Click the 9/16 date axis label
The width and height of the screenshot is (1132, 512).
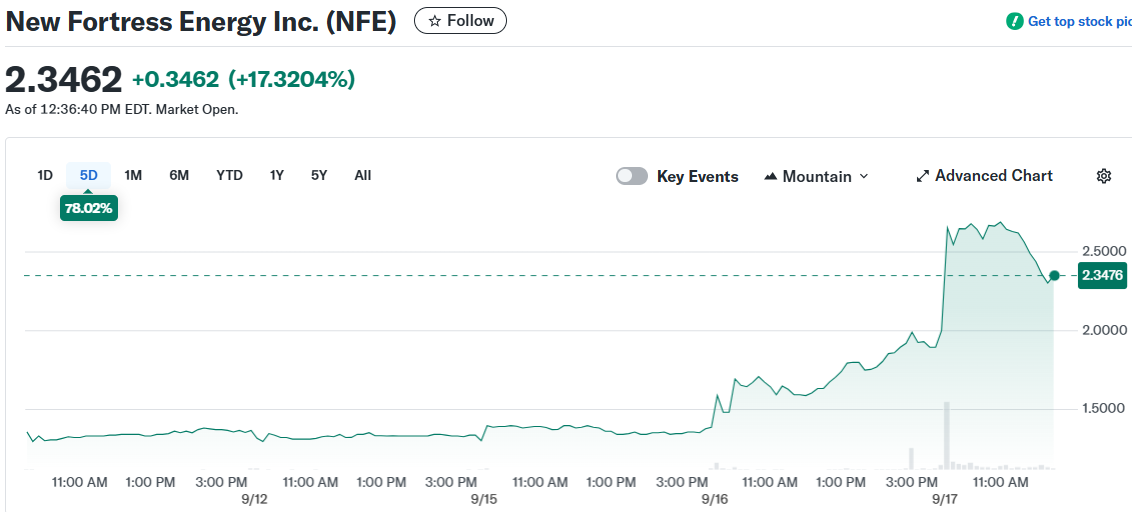pos(713,499)
